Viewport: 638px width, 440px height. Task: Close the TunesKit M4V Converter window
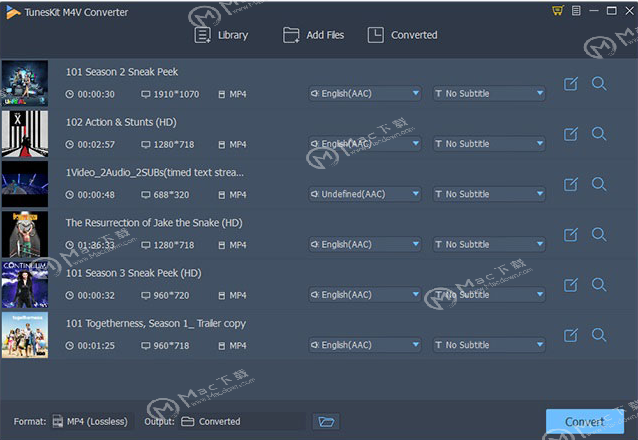(629, 11)
